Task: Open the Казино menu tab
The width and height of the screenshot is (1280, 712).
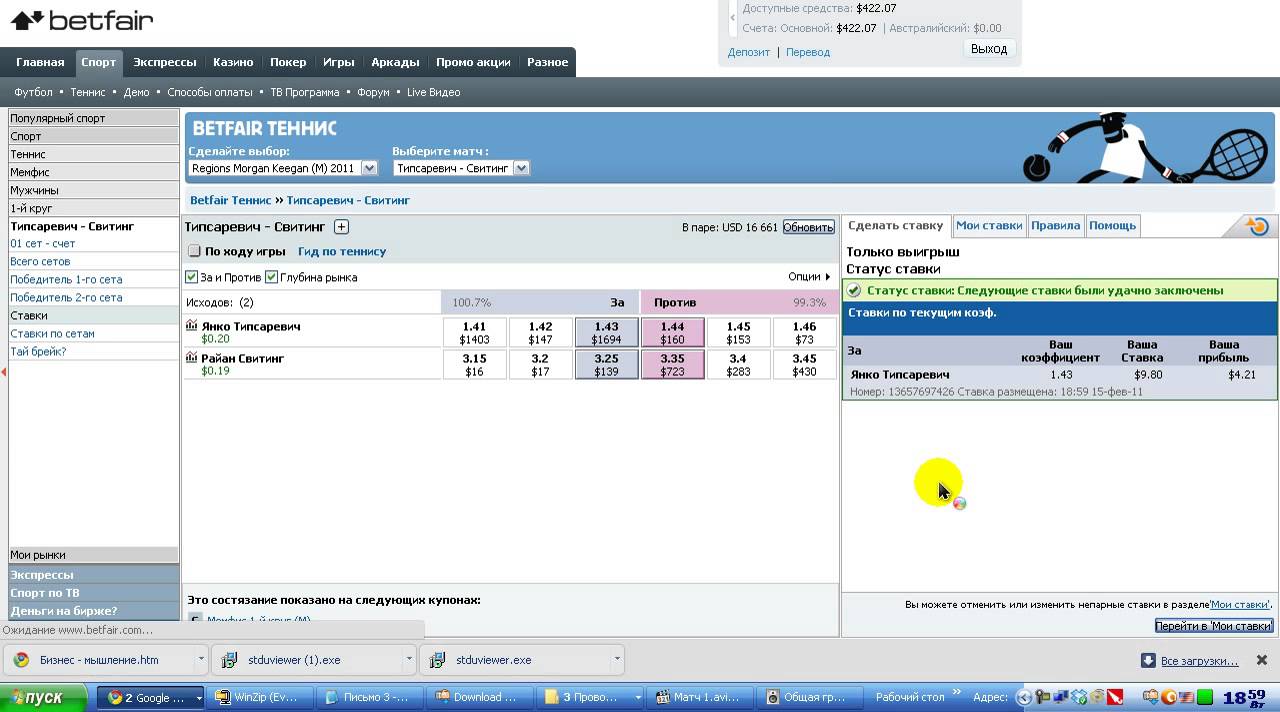Action: point(233,62)
